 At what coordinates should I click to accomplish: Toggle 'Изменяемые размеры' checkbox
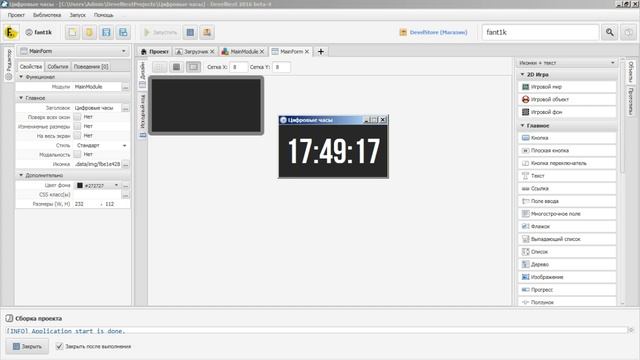77,127
